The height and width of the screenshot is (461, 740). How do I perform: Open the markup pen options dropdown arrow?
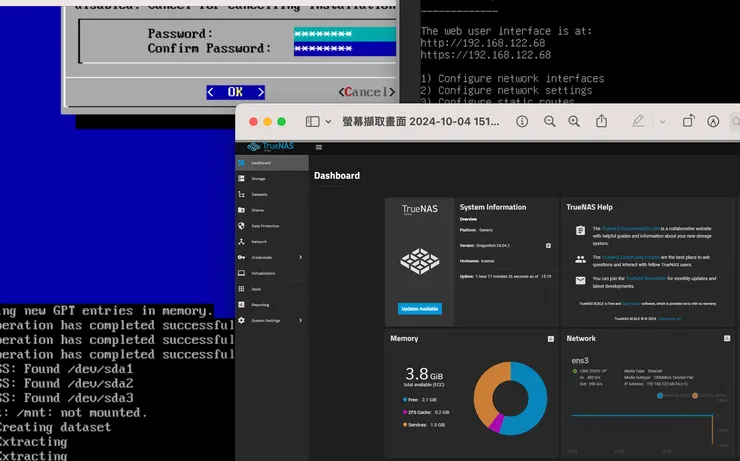point(663,122)
